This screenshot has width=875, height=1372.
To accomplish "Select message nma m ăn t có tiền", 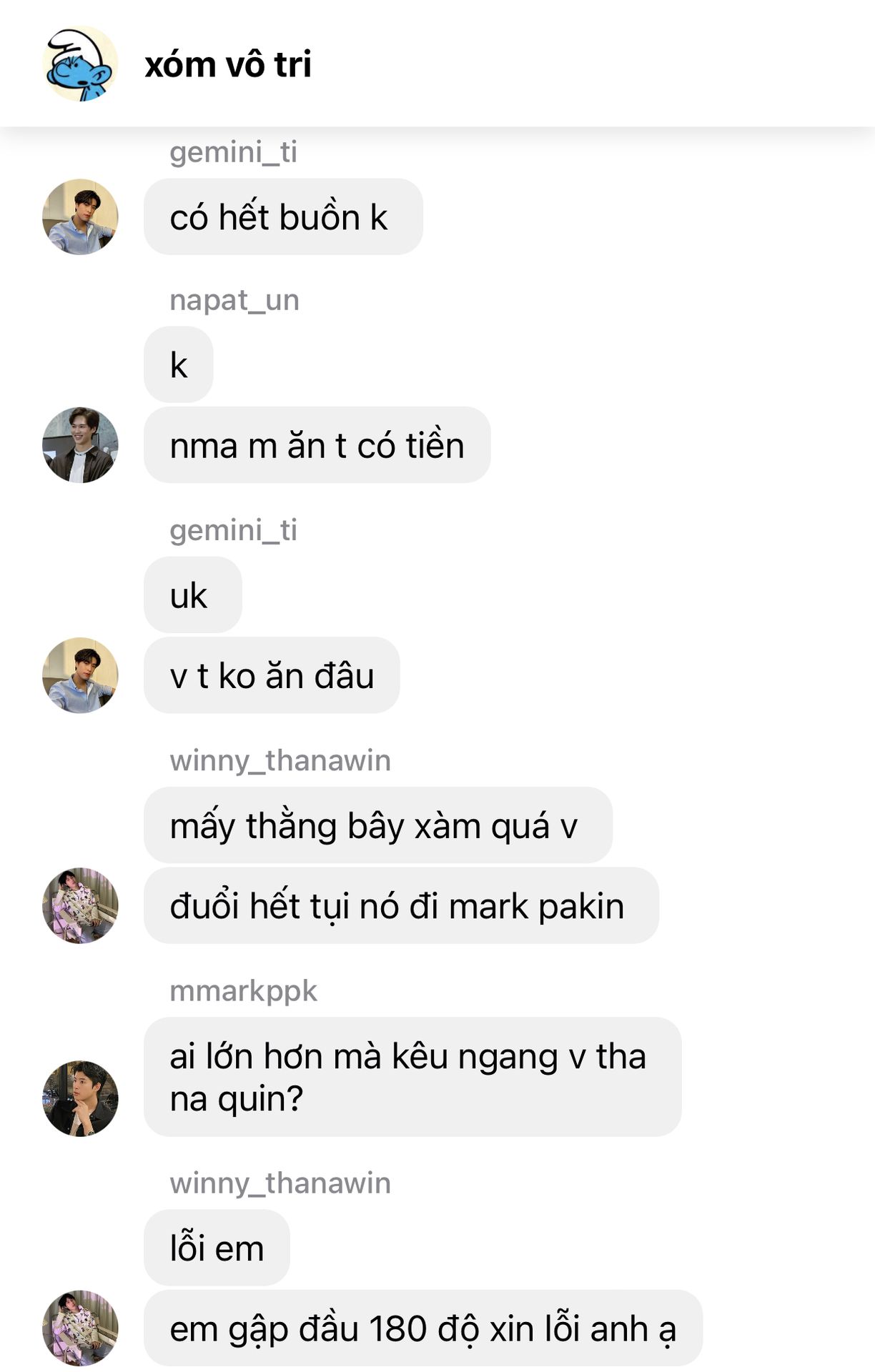I will click(317, 445).
